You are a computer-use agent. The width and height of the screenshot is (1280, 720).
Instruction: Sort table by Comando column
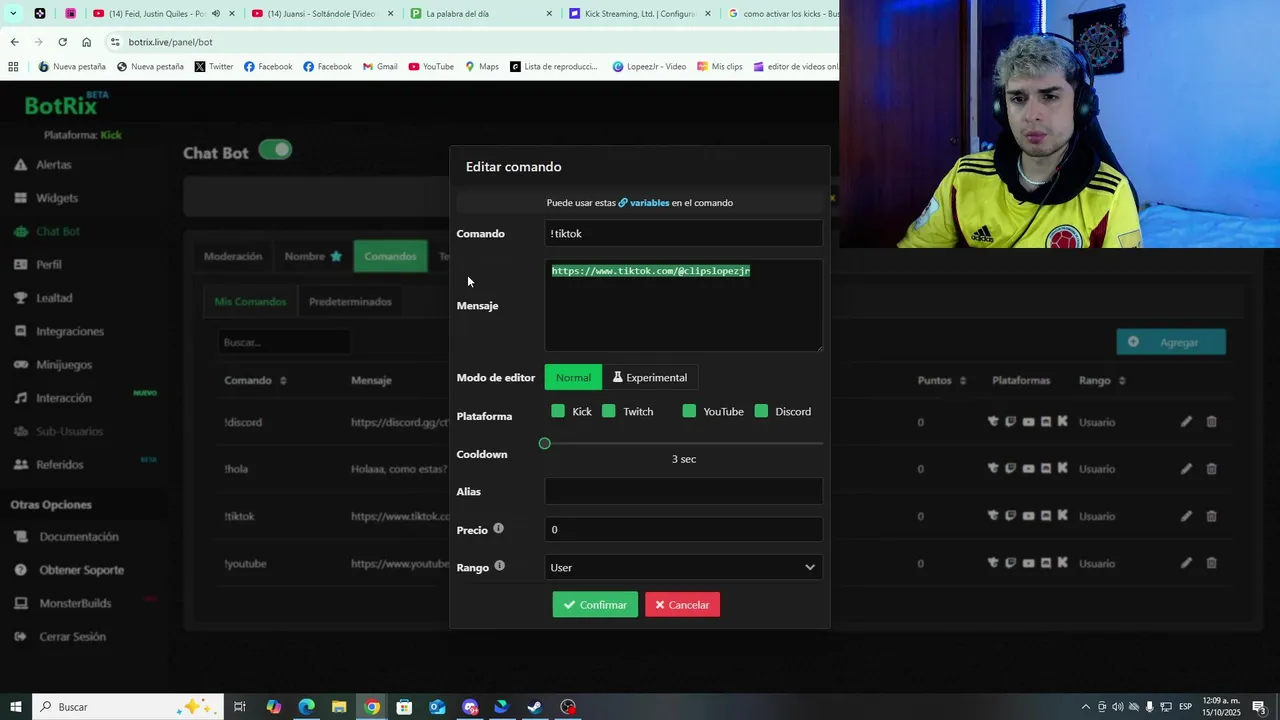(255, 380)
